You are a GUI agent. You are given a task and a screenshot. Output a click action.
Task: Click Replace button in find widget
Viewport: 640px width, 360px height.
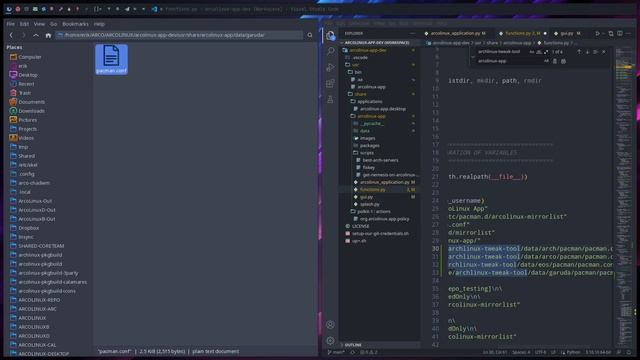click(555, 61)
